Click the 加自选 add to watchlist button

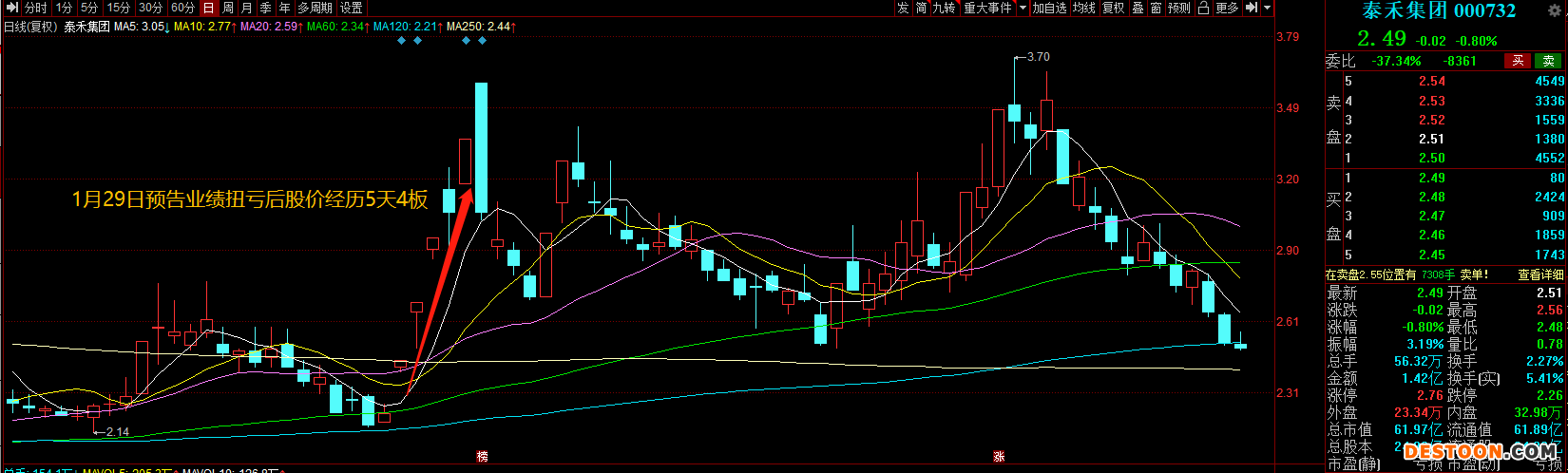click(1050, 8)
